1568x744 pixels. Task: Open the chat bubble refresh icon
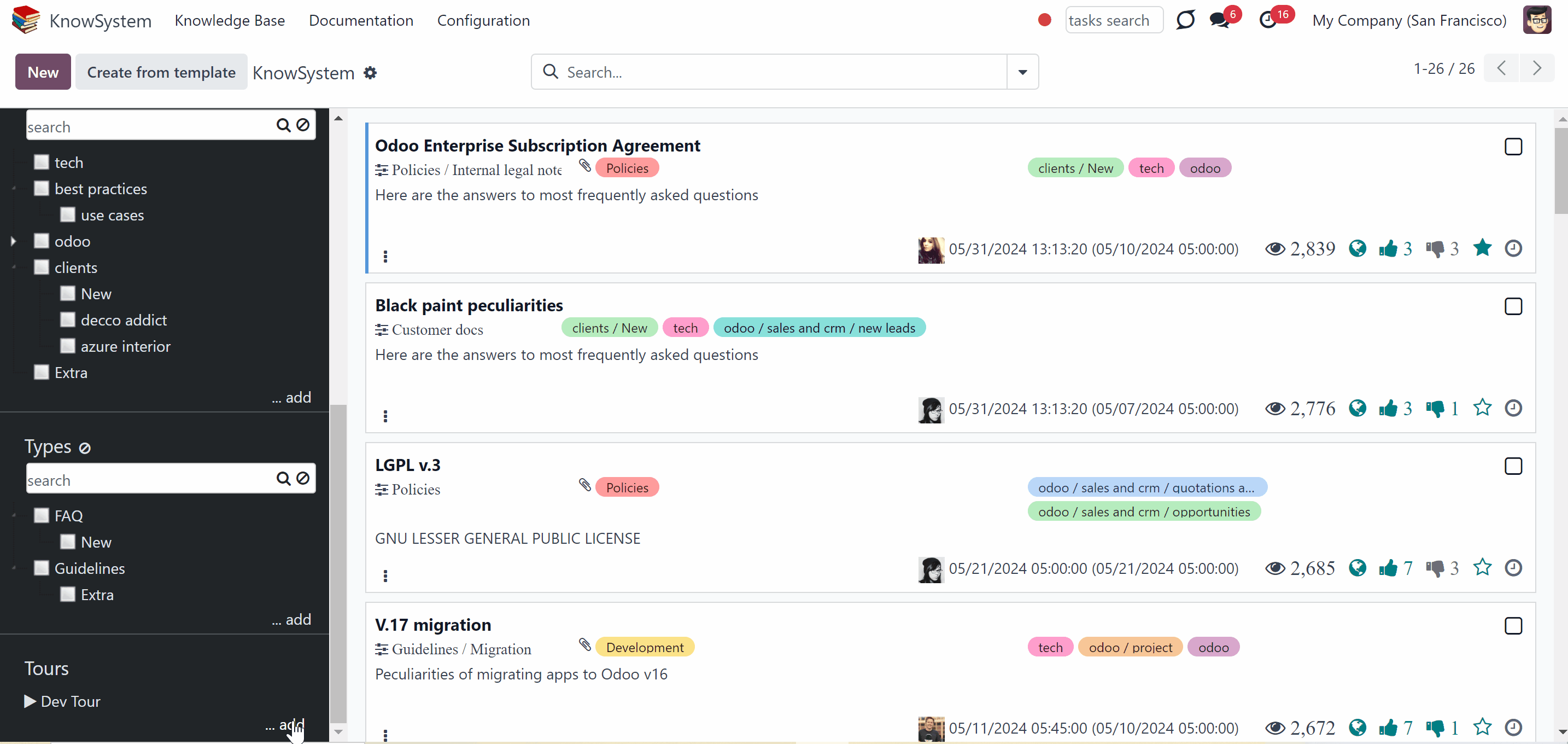tap(1185, 20)
